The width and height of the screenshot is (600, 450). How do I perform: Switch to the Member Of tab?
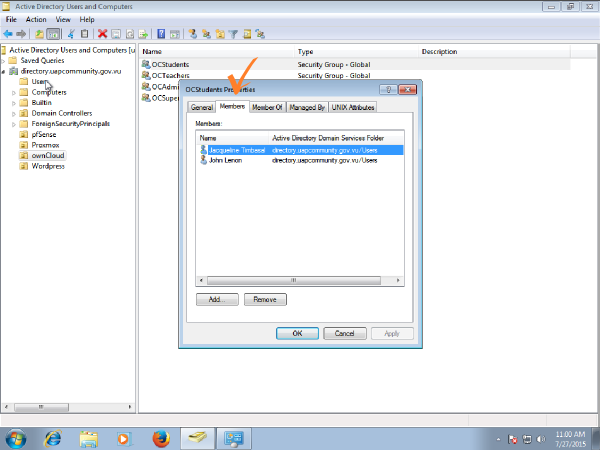267,107
